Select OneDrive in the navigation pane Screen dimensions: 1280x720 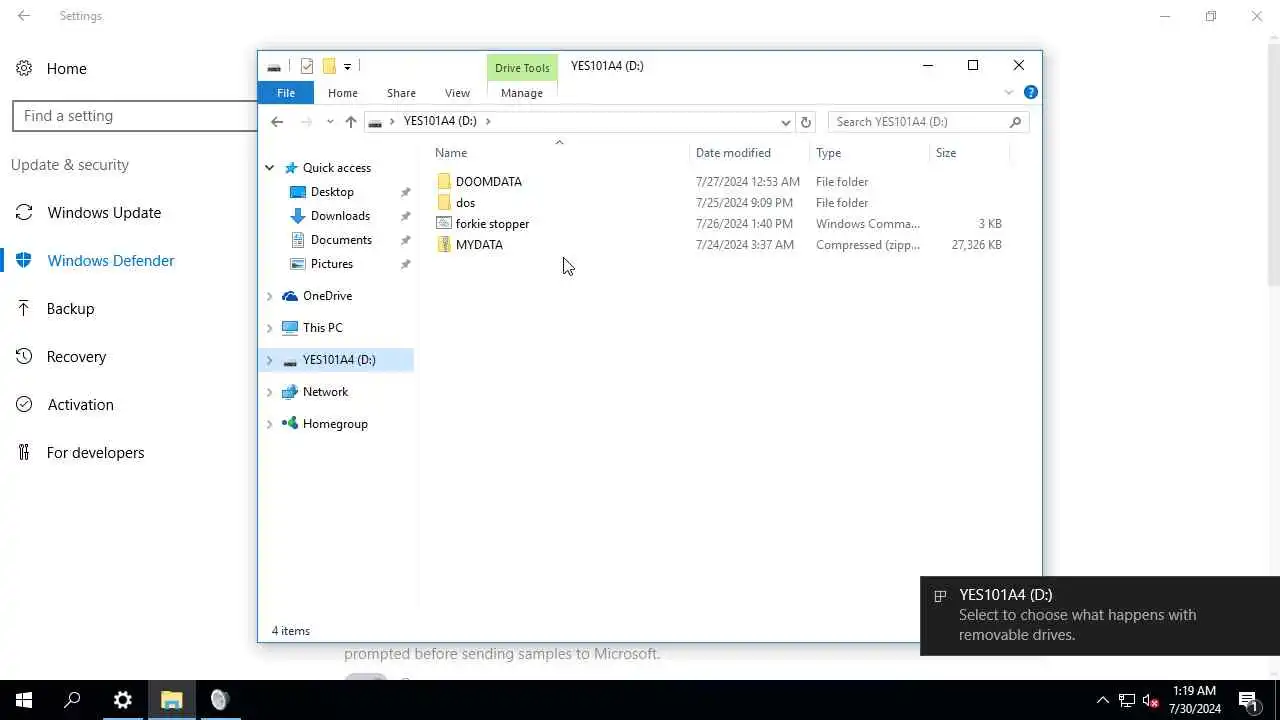pos(327,296)
